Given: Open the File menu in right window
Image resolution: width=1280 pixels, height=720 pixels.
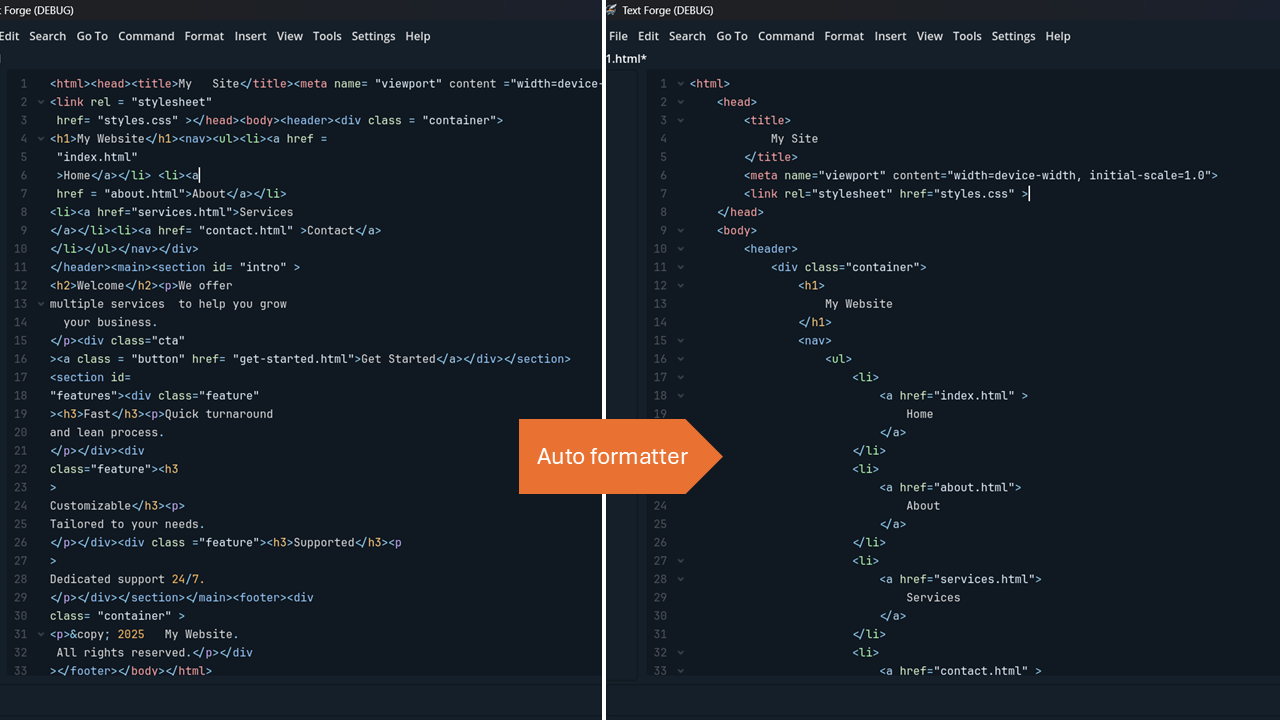Looking at the screenshot, I should tap(618, 36).
